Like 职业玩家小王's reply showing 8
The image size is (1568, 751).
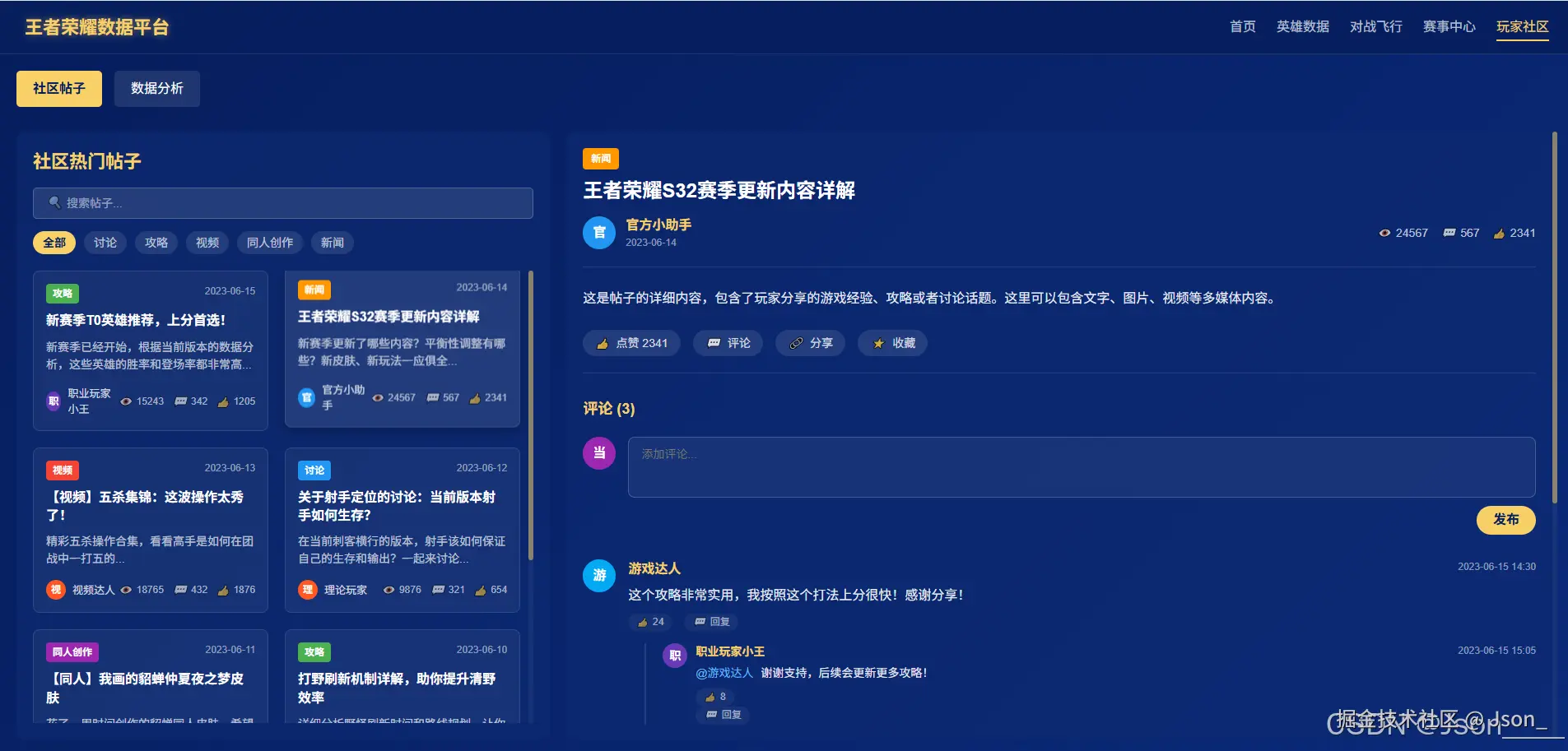715,697
